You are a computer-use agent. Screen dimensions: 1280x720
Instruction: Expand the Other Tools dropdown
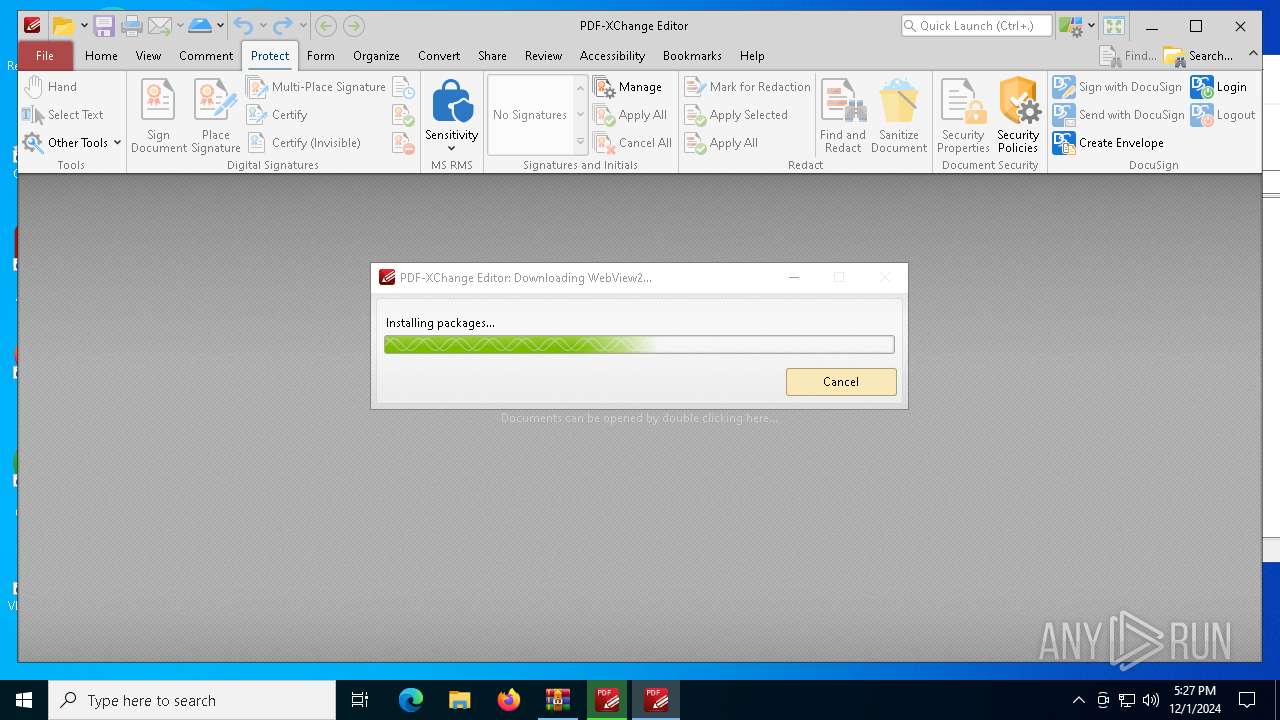click(117, 143)
